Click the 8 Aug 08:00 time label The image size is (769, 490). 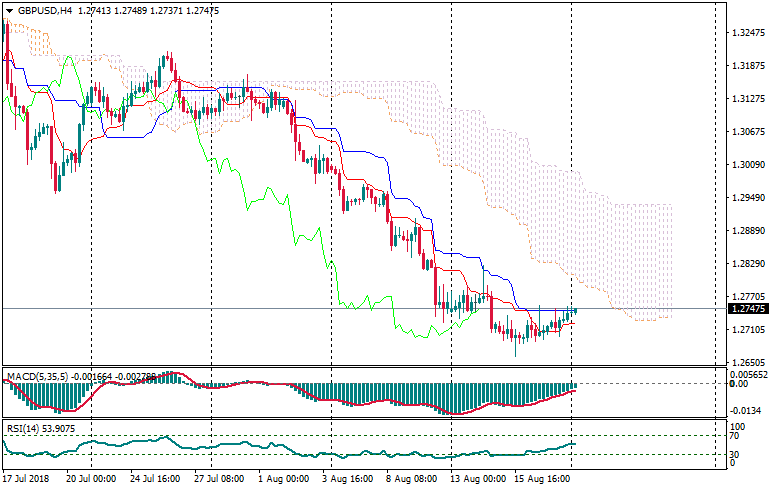pyautogui.click(x=411, y=479)
